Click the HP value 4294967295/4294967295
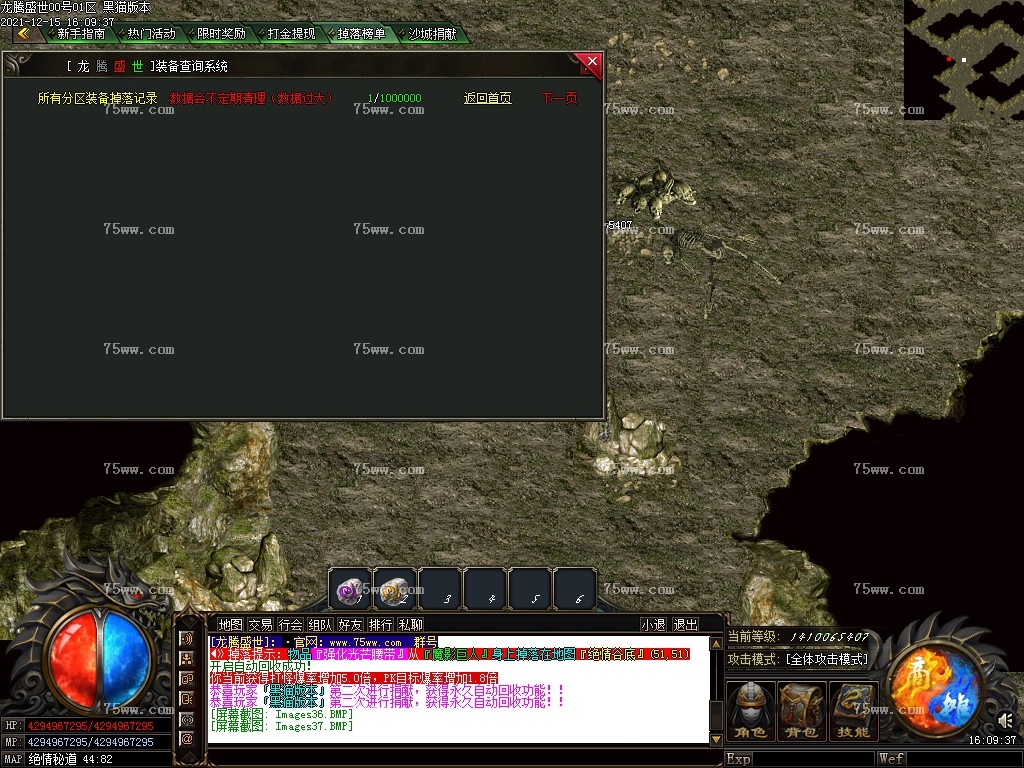Viewport: 1024px width, 768px height. tap(90, 726)
